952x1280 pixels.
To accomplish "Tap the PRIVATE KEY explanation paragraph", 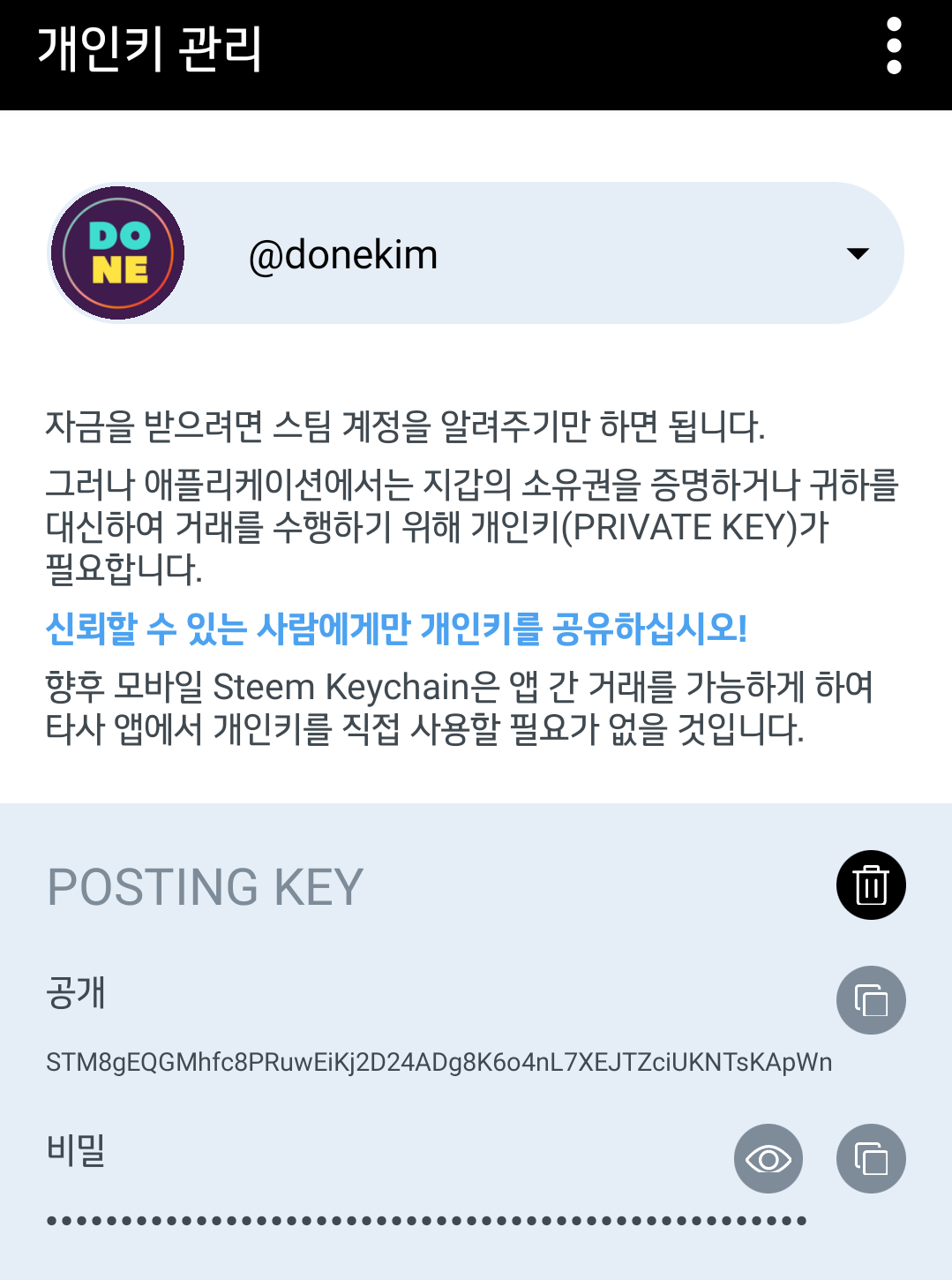I will pos(472,527).
